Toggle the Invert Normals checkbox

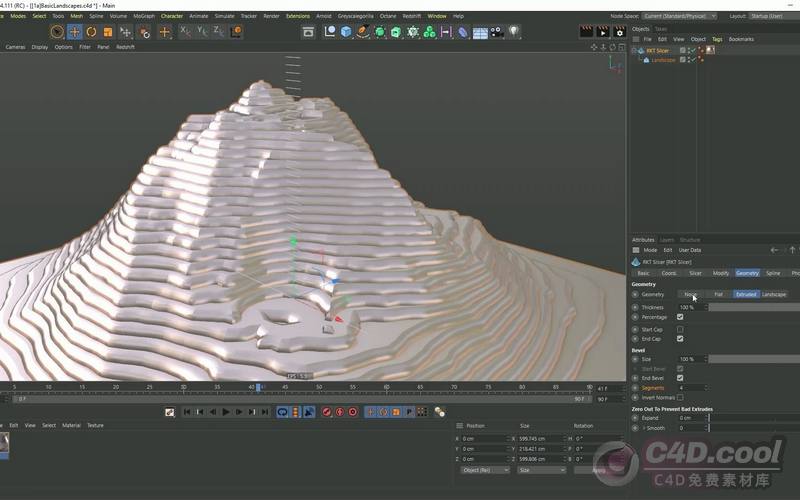click(x=680, y=397)
